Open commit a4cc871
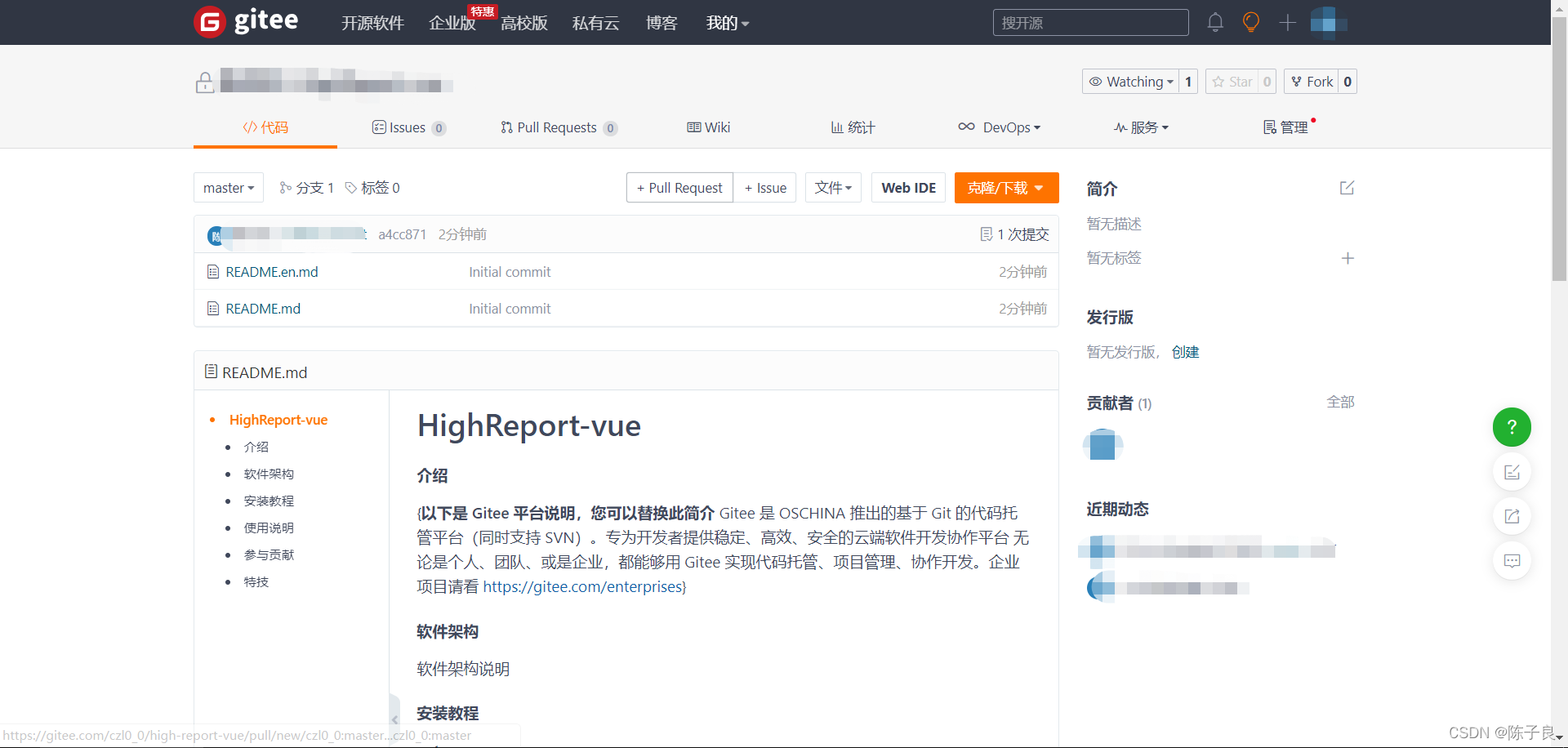This screenshot has height=748, width=1568. point(403,234)
